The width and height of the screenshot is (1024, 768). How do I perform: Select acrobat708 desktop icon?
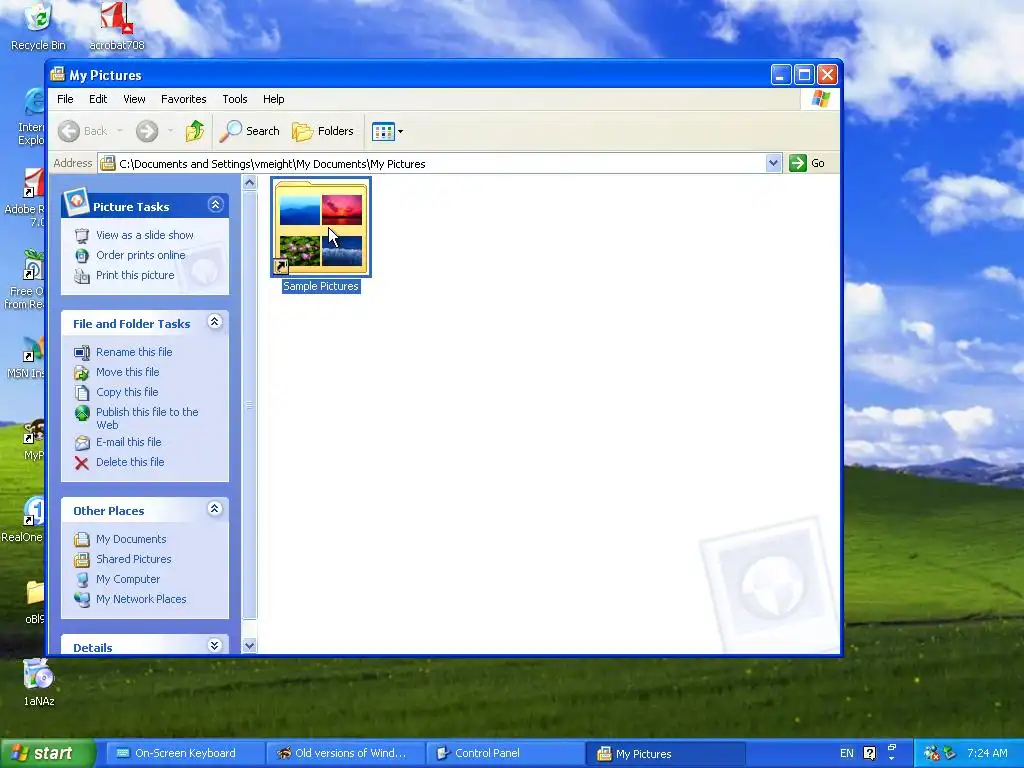point(117,27)
